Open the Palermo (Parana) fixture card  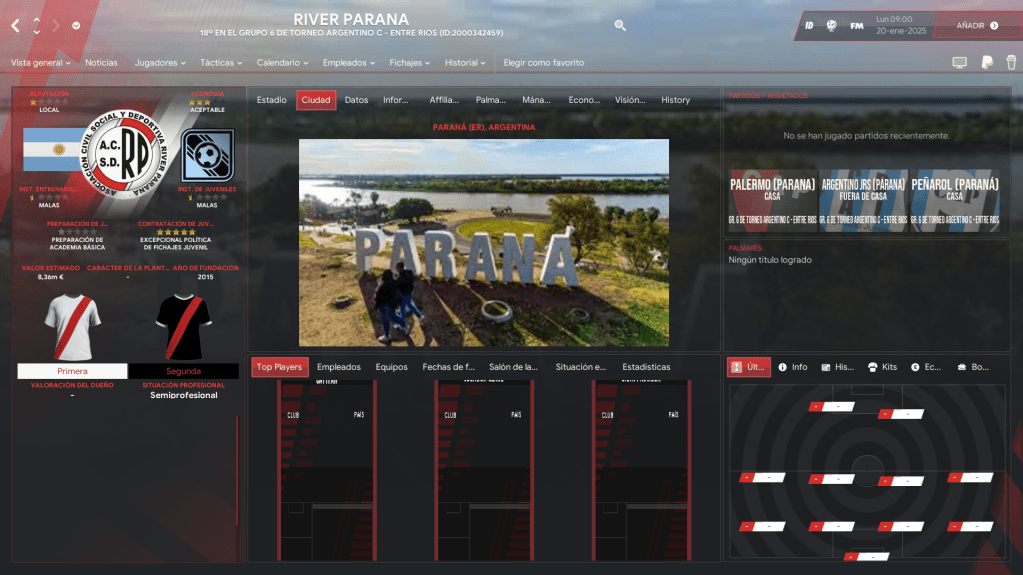click(772, 200)
